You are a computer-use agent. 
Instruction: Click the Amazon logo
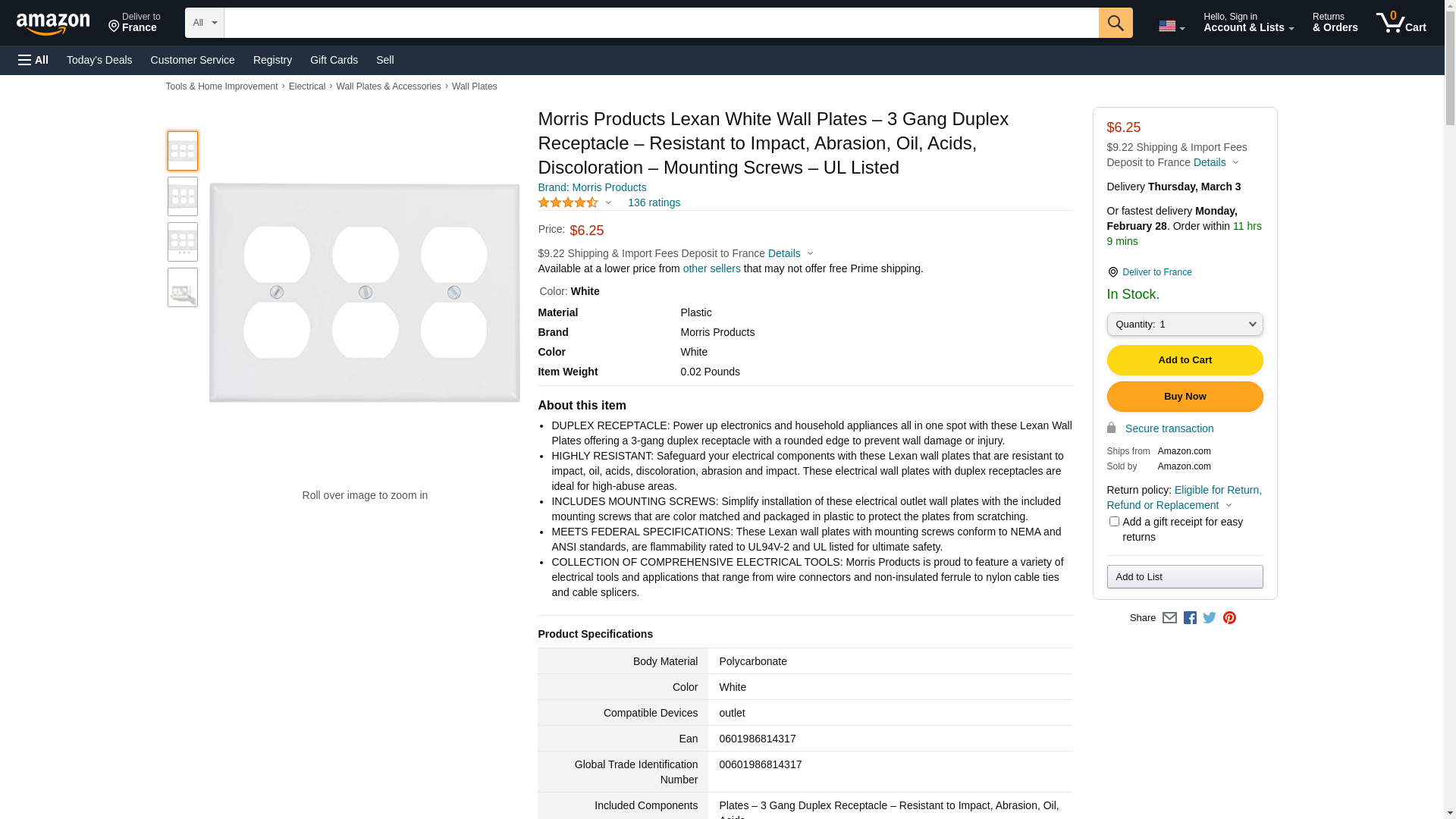click(x=53, y=24)
